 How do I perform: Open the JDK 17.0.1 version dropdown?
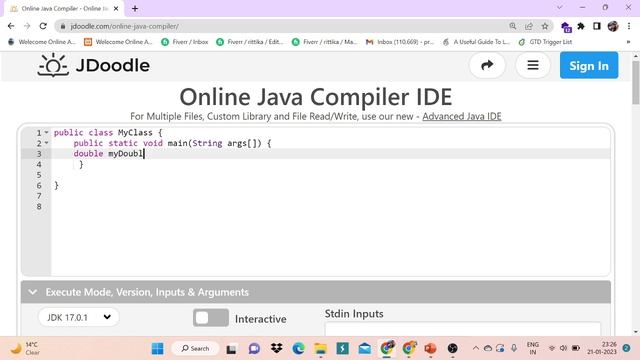pos(79,317)
